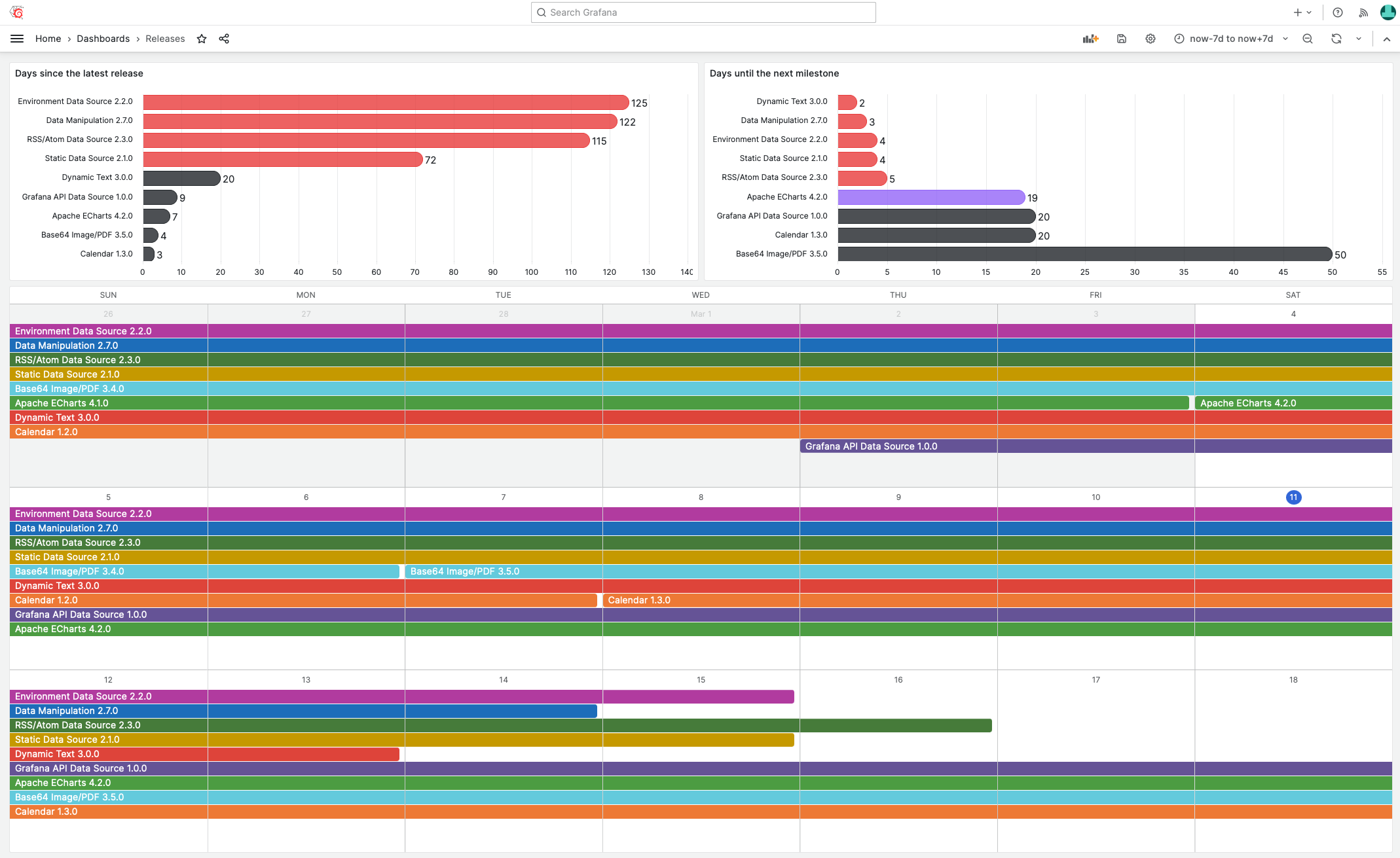Open the hamburger navigation menu

17,39
